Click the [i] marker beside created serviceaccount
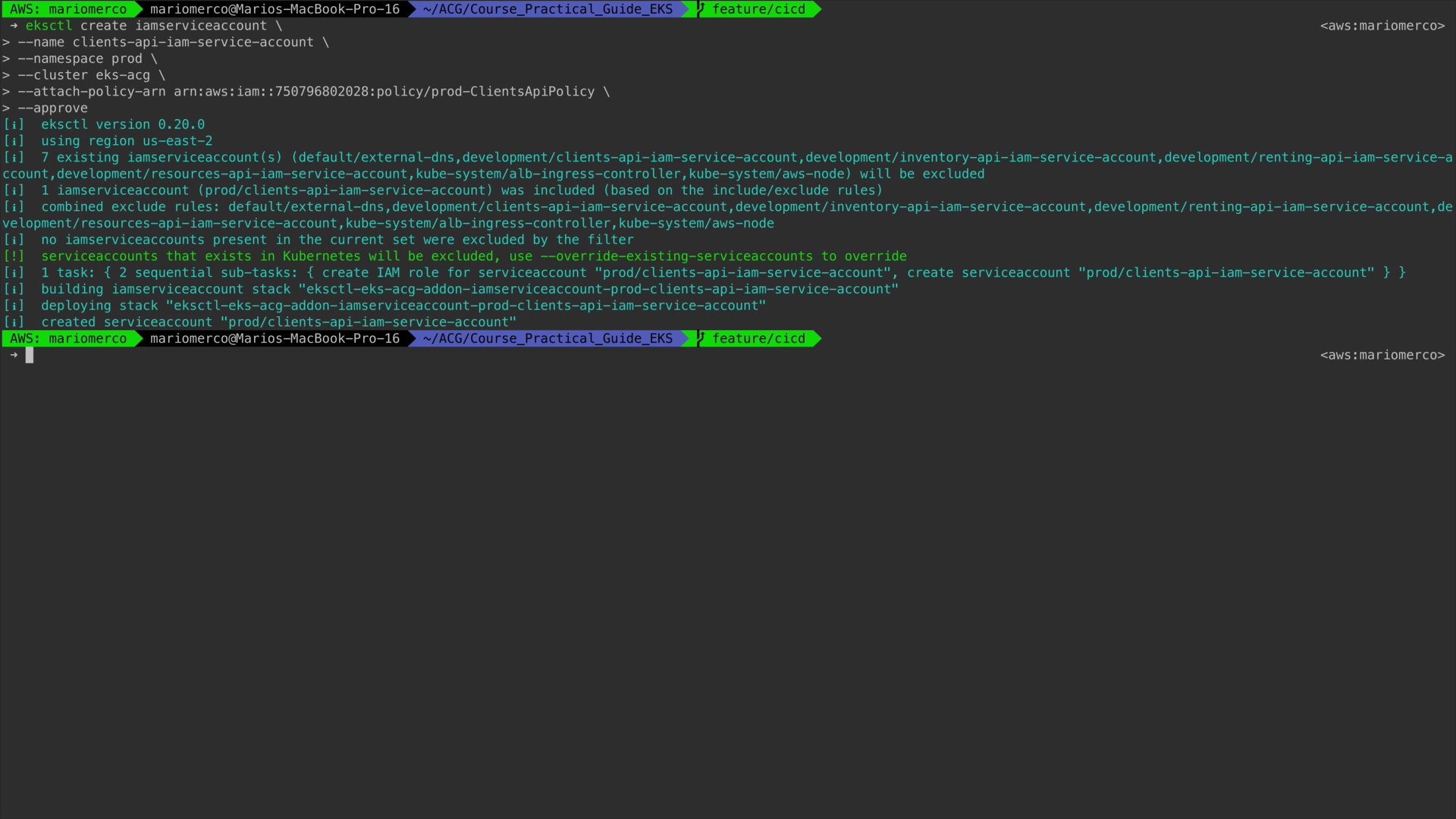The image size is (1456, 819). tap(14, 322)
